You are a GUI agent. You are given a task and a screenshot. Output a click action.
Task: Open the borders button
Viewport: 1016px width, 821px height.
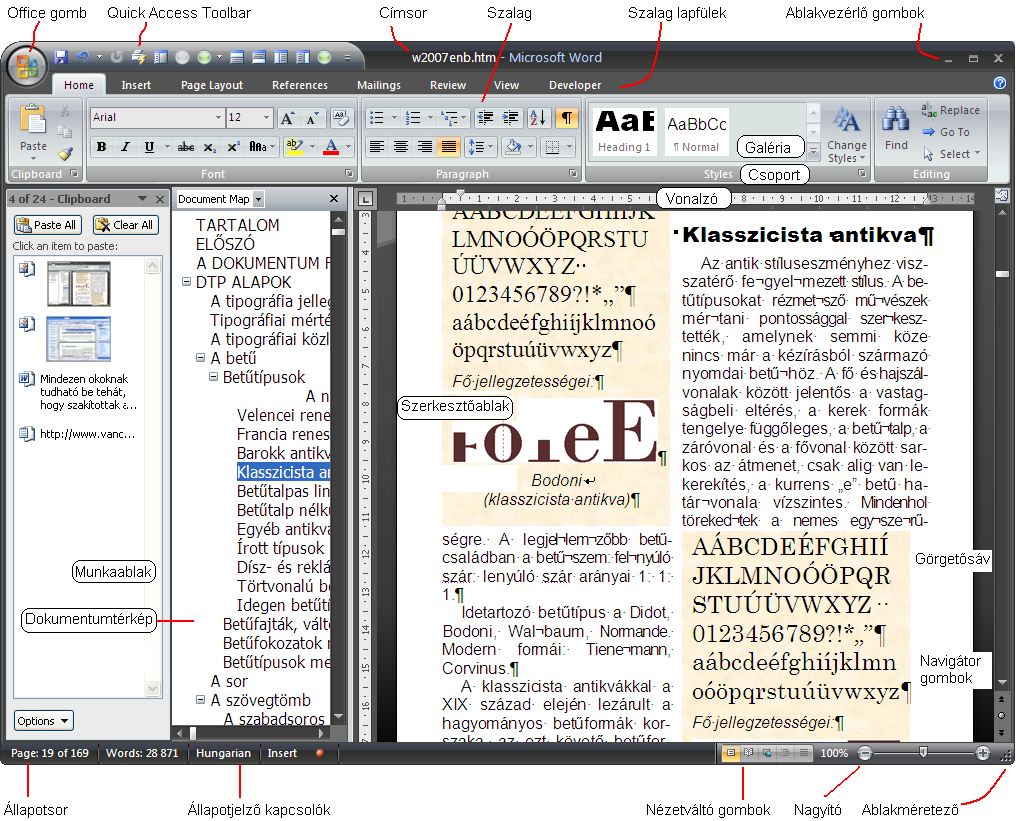click(552, 147)
